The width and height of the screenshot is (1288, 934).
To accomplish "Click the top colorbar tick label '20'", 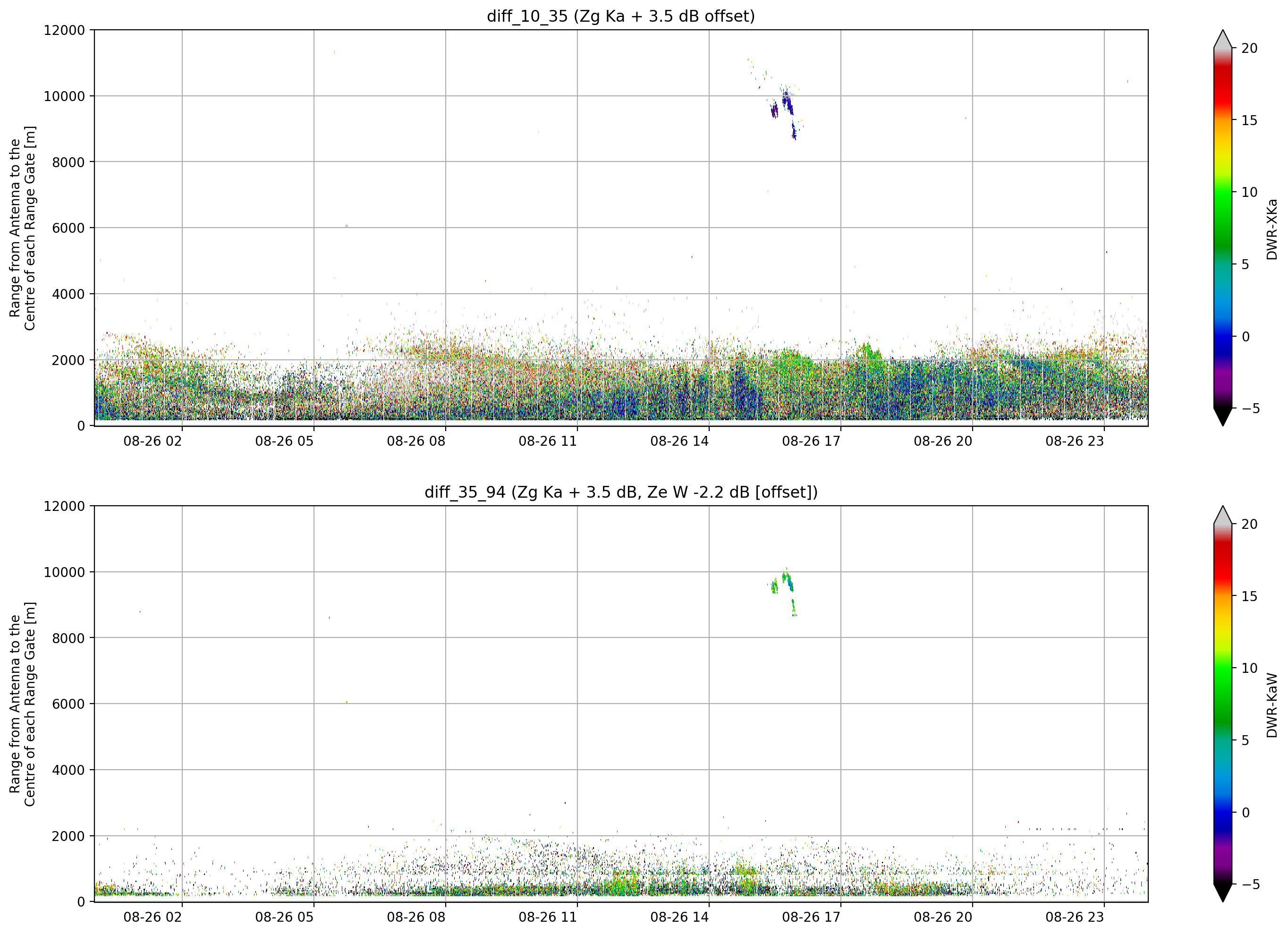I will coord(1249,48).
